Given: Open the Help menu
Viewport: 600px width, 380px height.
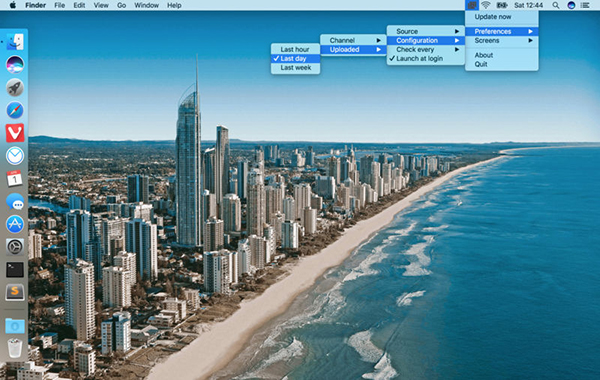Looking at the screenshot, I should [174, 5].
